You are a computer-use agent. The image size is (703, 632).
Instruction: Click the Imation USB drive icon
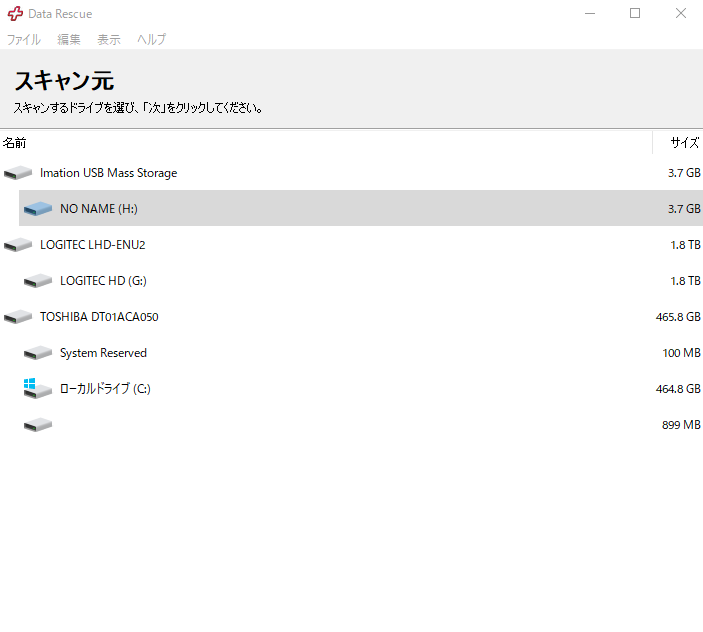[18, 173]
